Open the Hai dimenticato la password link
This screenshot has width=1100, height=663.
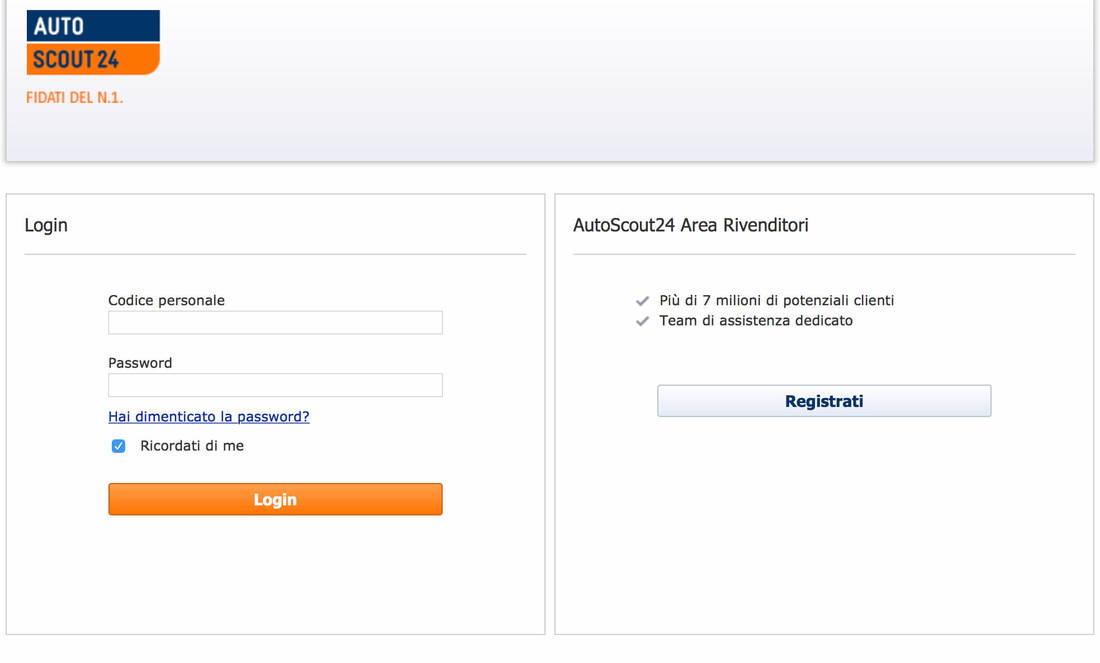coord(208,417)
